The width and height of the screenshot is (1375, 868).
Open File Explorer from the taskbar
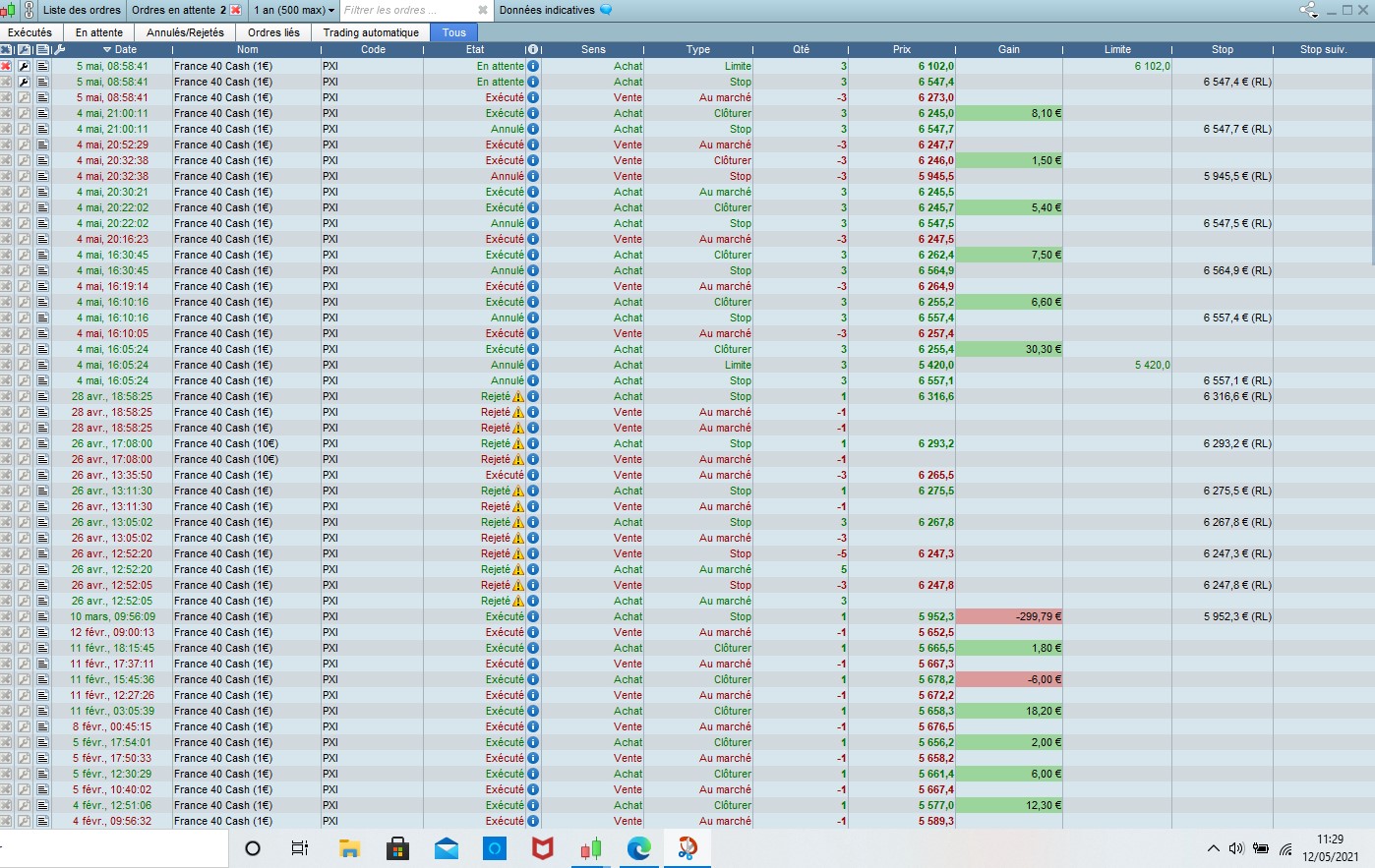(x=349, y=848)
